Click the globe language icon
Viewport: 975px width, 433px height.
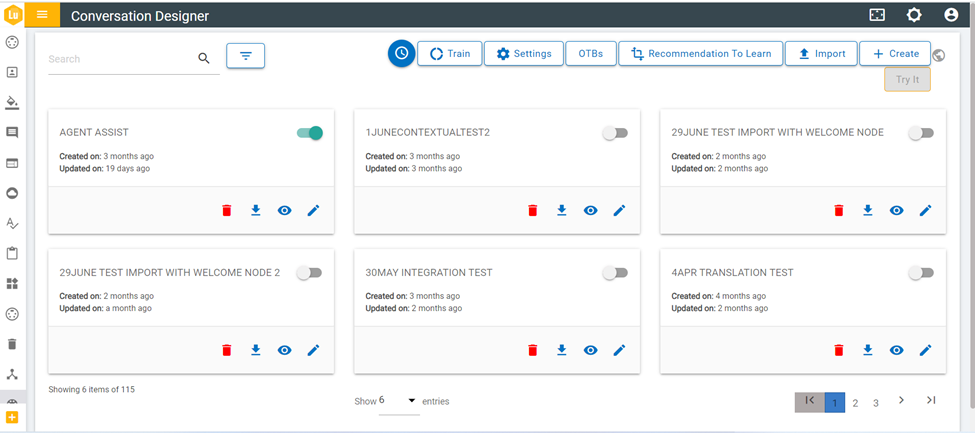pyautogui.click(x=939, y=55)
